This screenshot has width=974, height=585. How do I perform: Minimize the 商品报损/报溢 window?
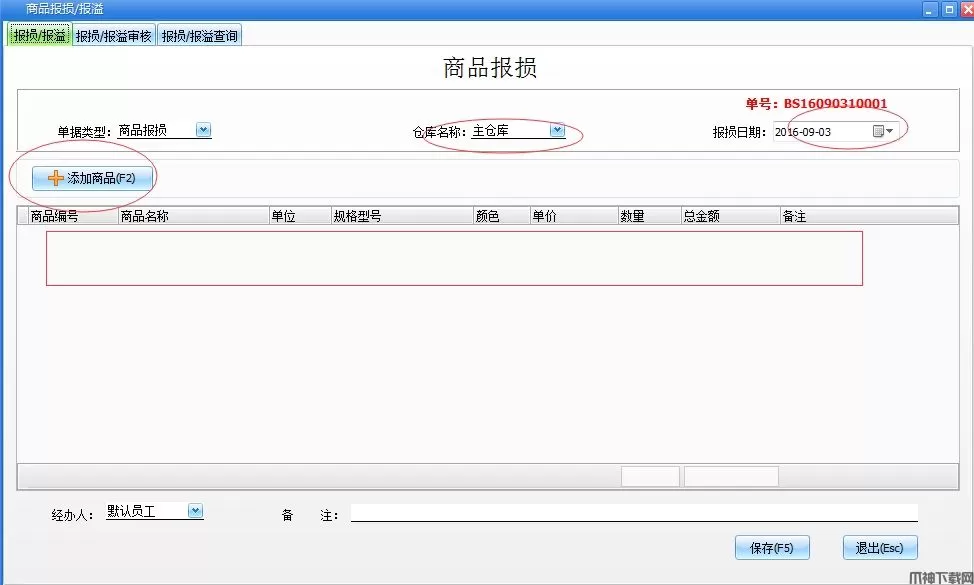(930, 9)
